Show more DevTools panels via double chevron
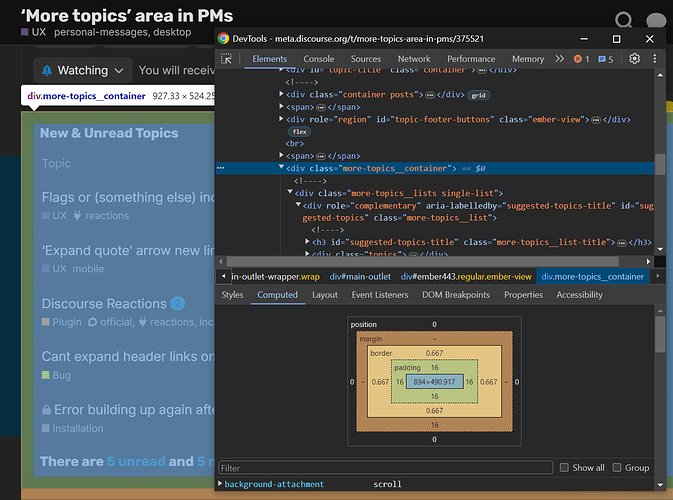This screenshot has height=500, width=673. click(x=559, y=59)
